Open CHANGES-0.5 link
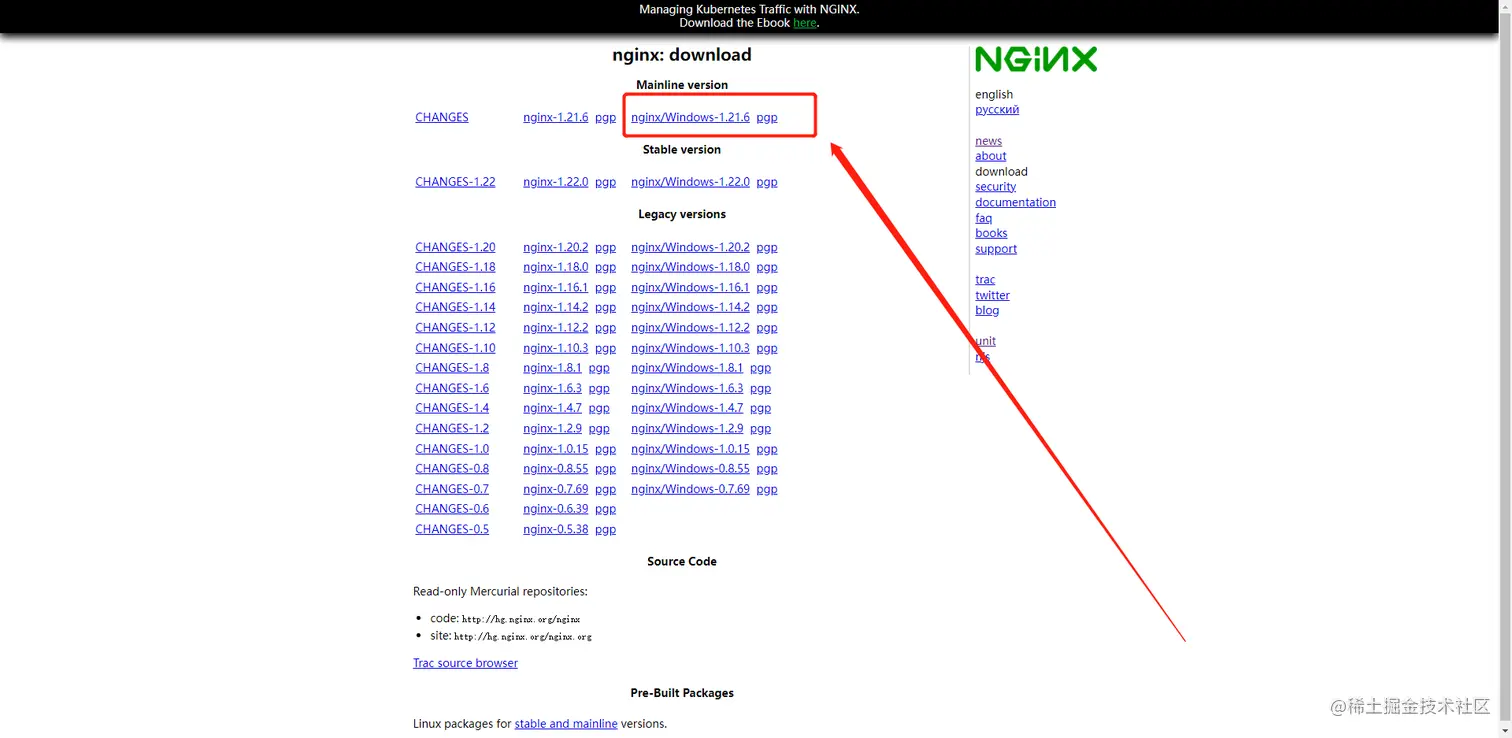Screen dimensions: 1512x738 click(x=452, y=529)
